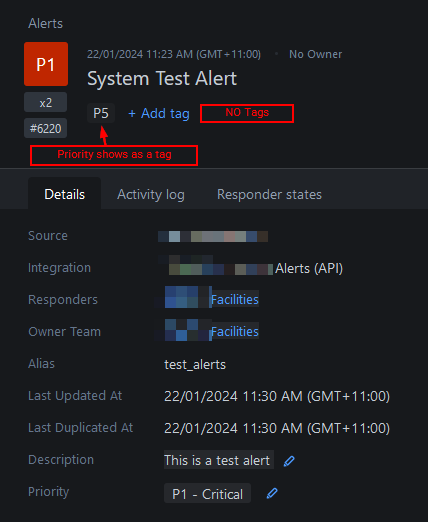This screenshot has width=428, height=522.
Task: Click the Alerts (API) integration text
Action: (309, 268)
